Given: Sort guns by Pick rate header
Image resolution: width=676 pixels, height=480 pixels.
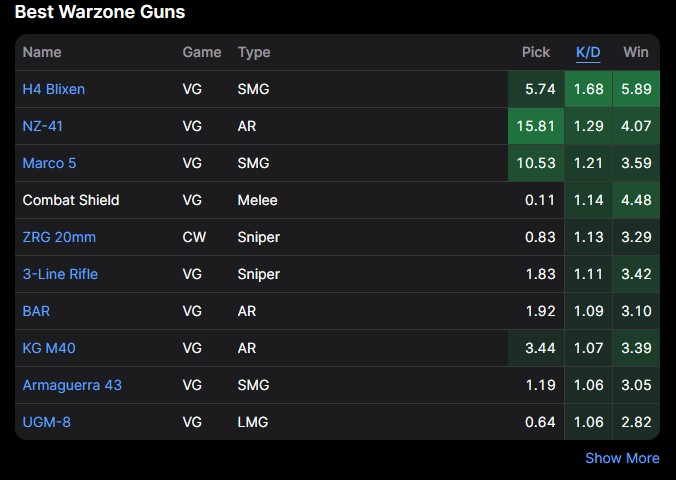Looking at the screenshot, I should coord(536,52).
